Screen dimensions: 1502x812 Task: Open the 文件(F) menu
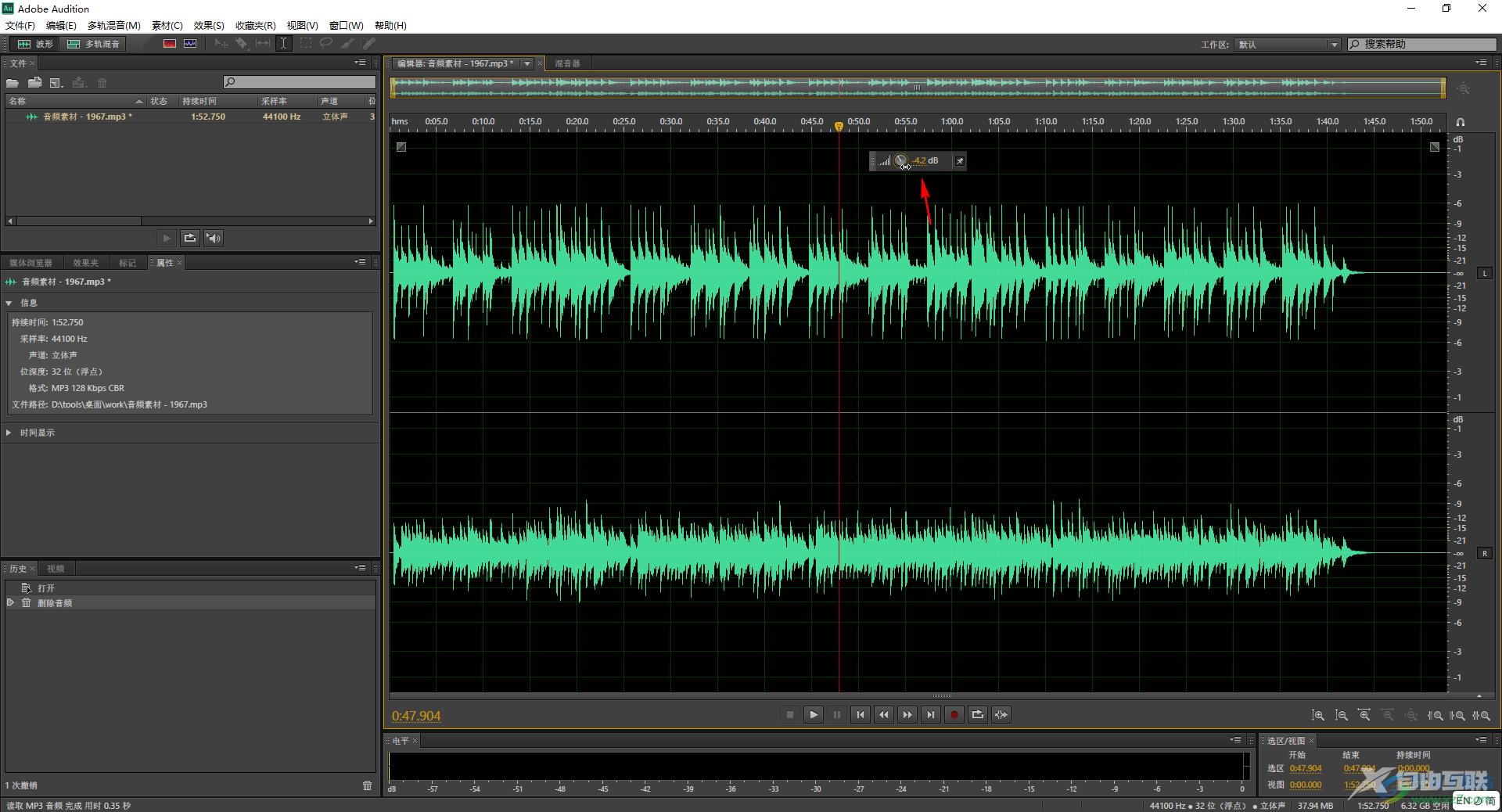pyautogui.click(x=20, y=25)
